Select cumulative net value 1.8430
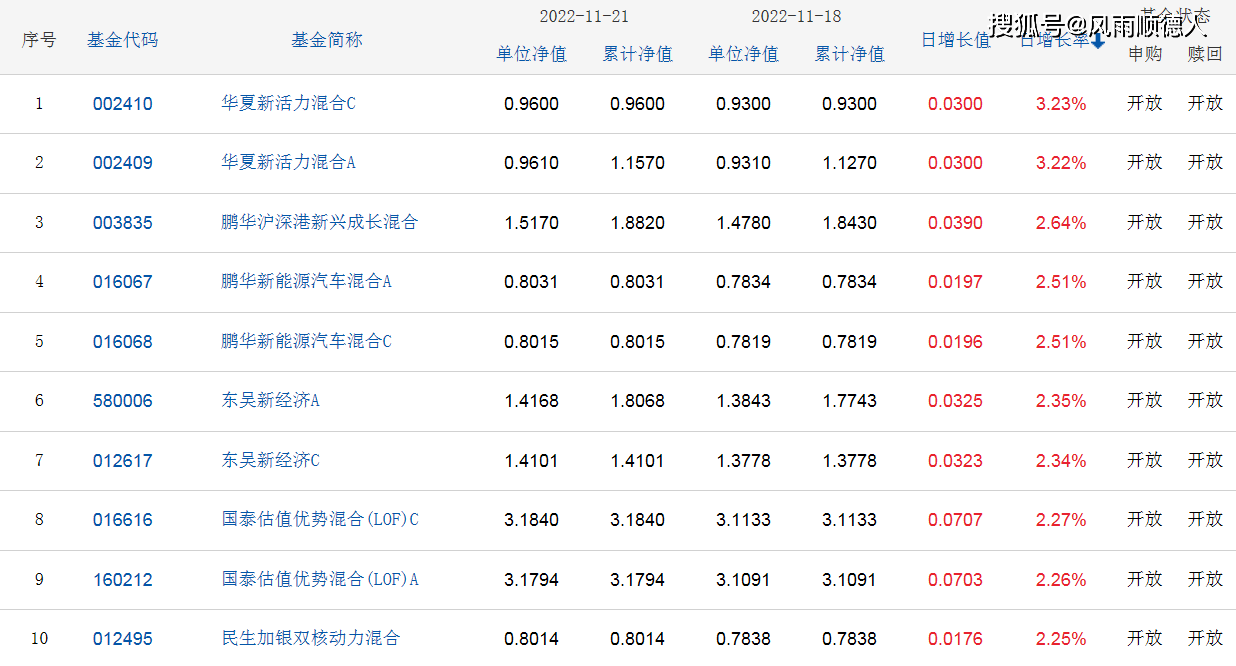 [849, 223]
